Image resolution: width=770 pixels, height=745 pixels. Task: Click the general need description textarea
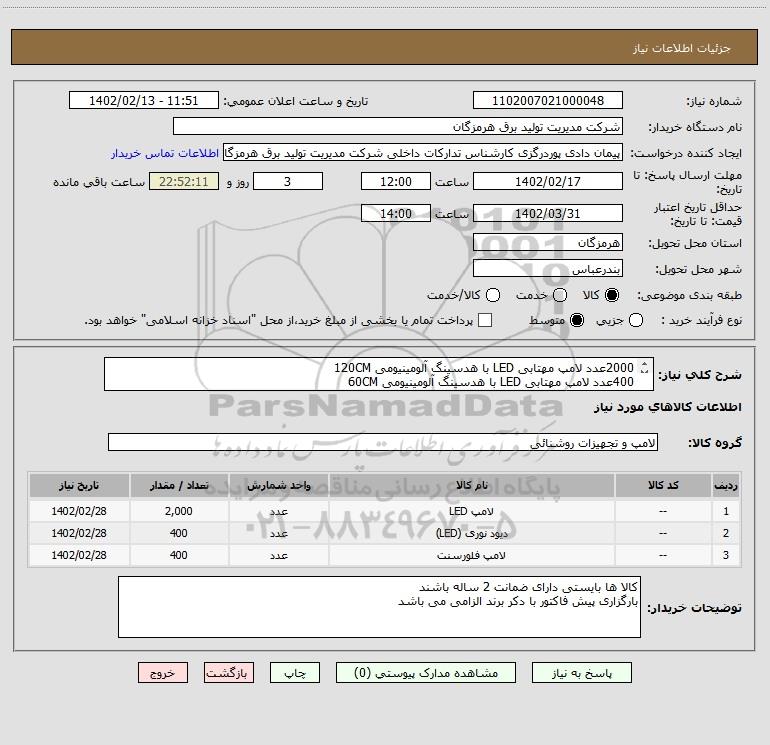point(379,374)
